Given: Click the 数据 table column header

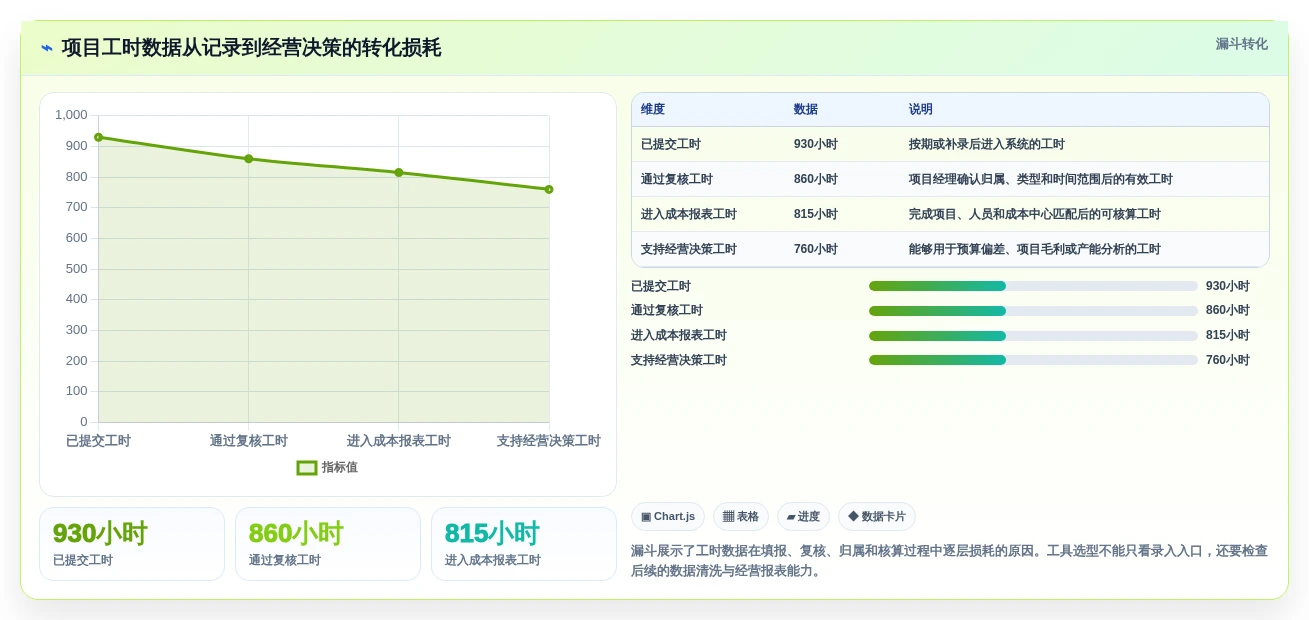Looking at the screenshot, I should tap(805, 110).
